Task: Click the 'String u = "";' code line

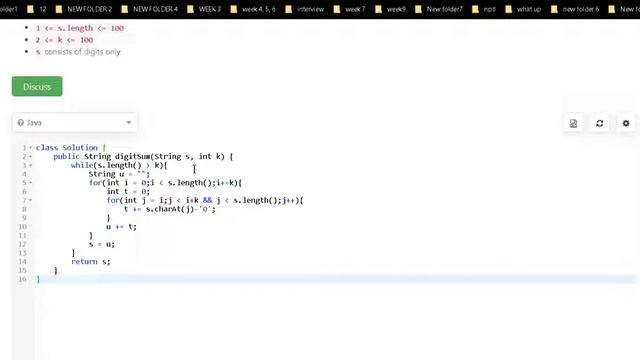Action: (x=119, y=174)
